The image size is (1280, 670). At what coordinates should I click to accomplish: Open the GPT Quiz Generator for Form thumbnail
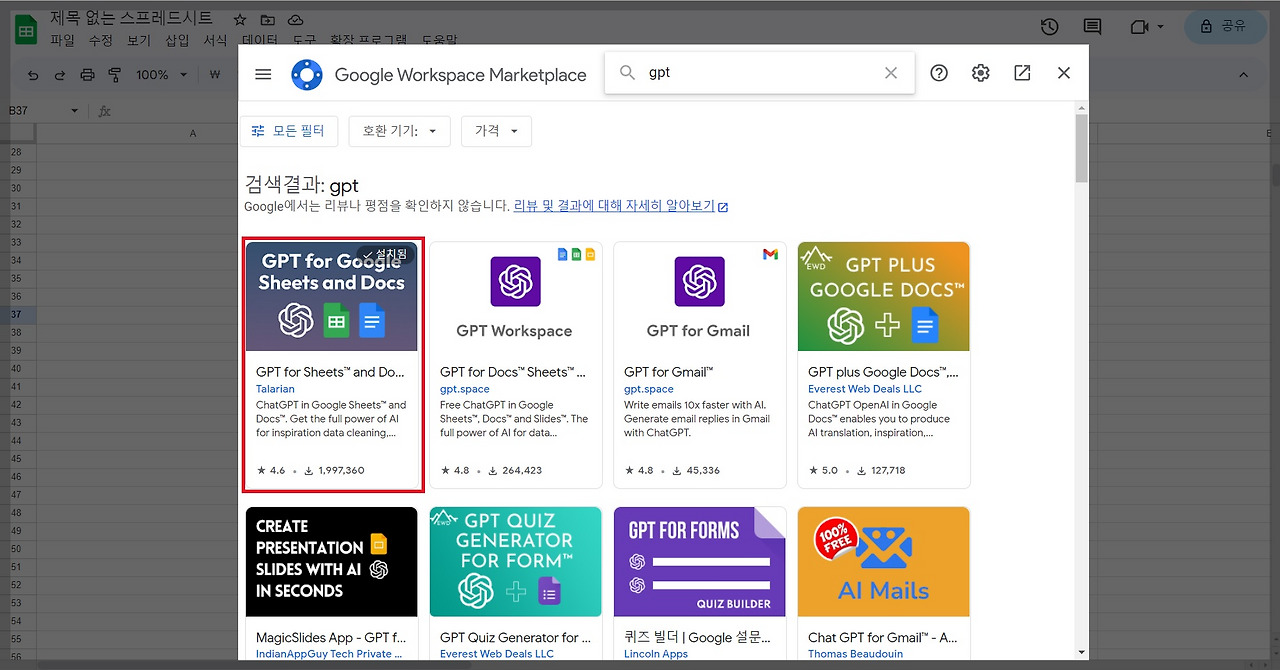516,561
